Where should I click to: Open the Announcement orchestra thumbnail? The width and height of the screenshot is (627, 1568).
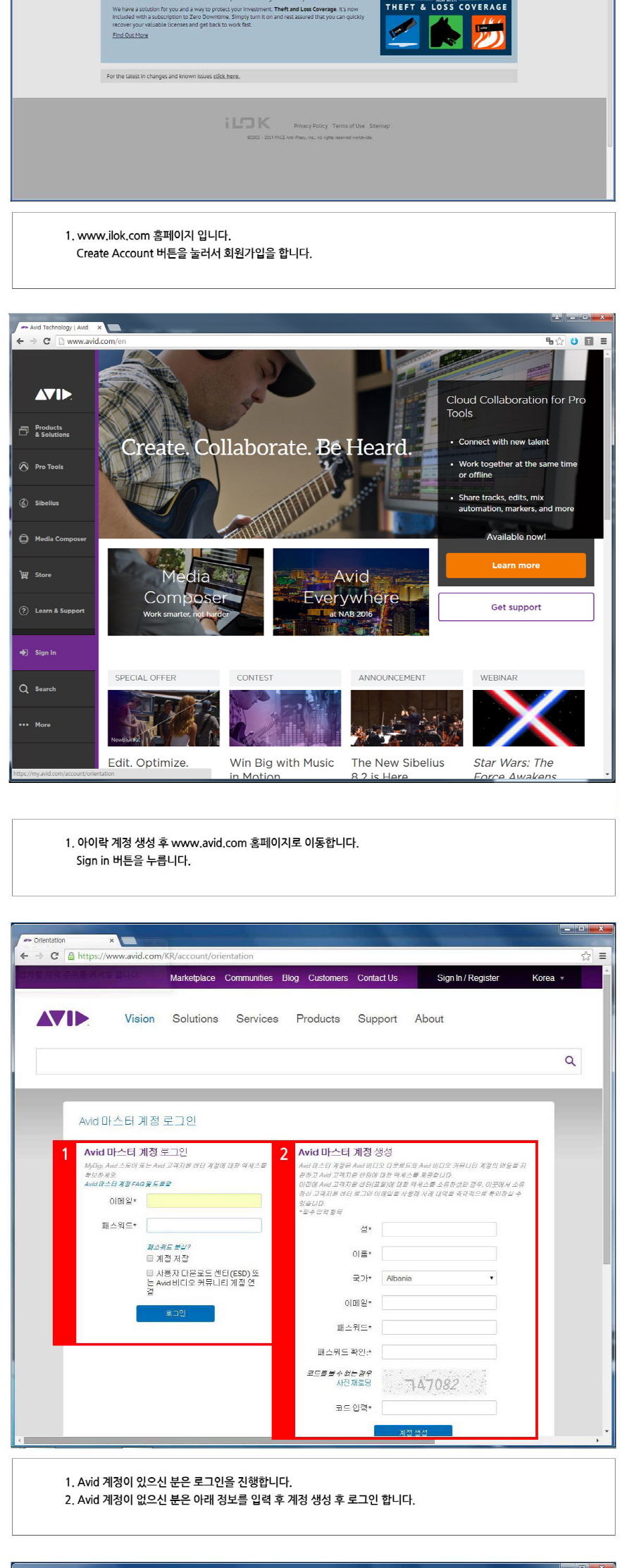click(407, 718)
